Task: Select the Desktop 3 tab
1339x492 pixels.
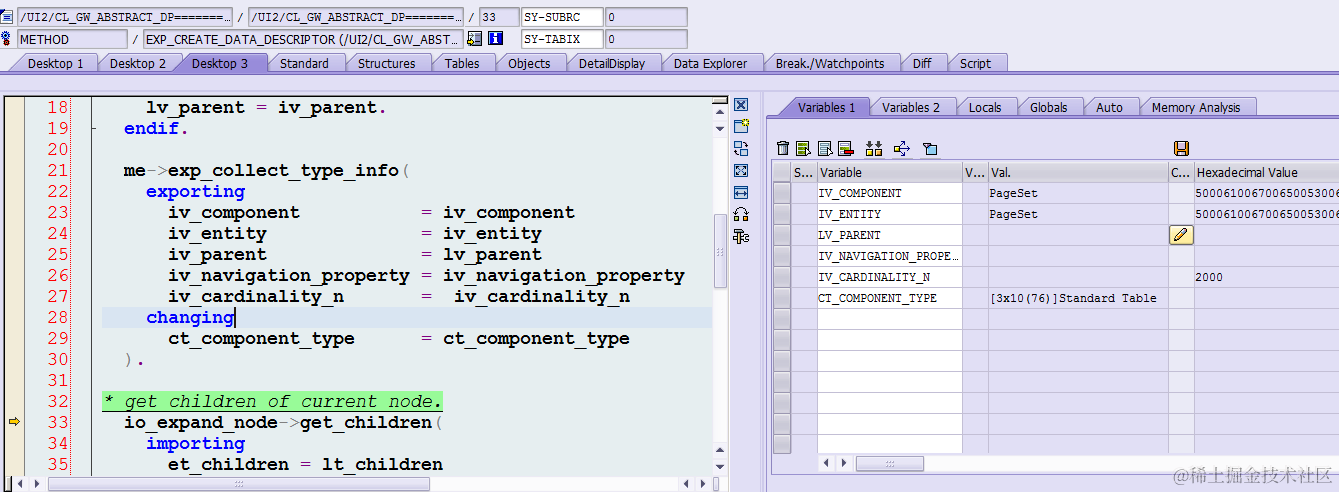Action: (x=220, y=63)
